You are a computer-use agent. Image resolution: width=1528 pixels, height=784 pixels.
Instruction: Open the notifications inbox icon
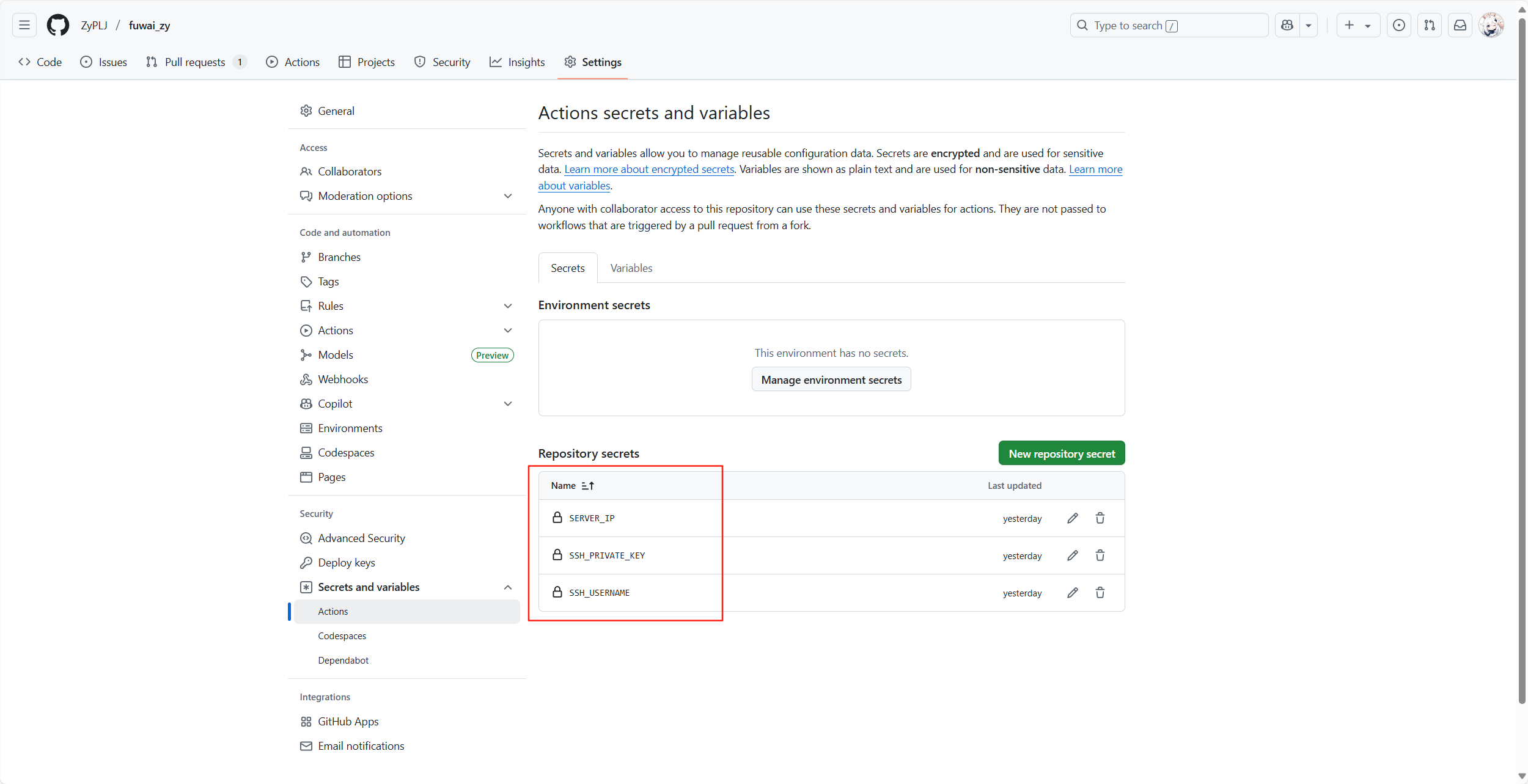(1460, 25)
